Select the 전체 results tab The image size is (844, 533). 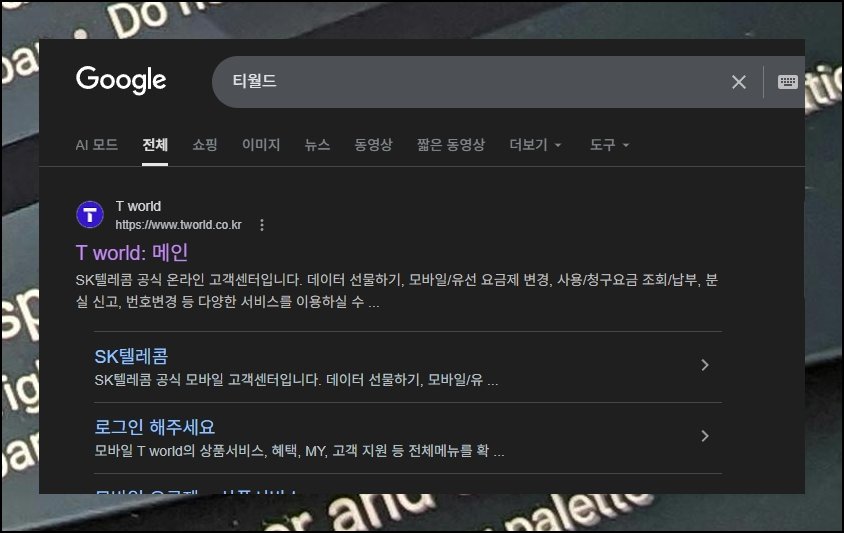coord(155,145)
